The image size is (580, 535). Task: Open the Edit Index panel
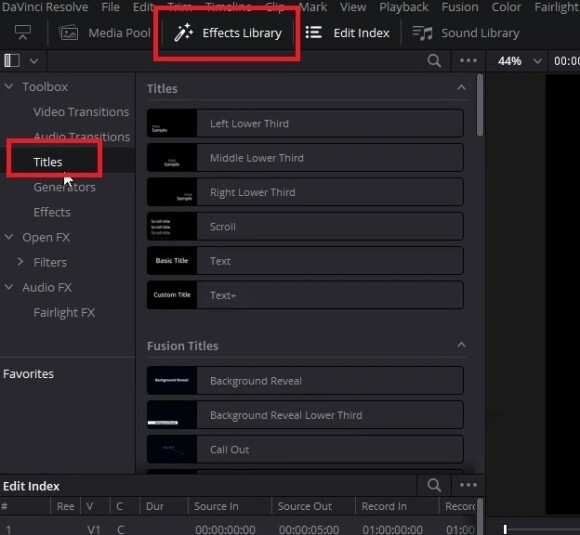[347, 33]
